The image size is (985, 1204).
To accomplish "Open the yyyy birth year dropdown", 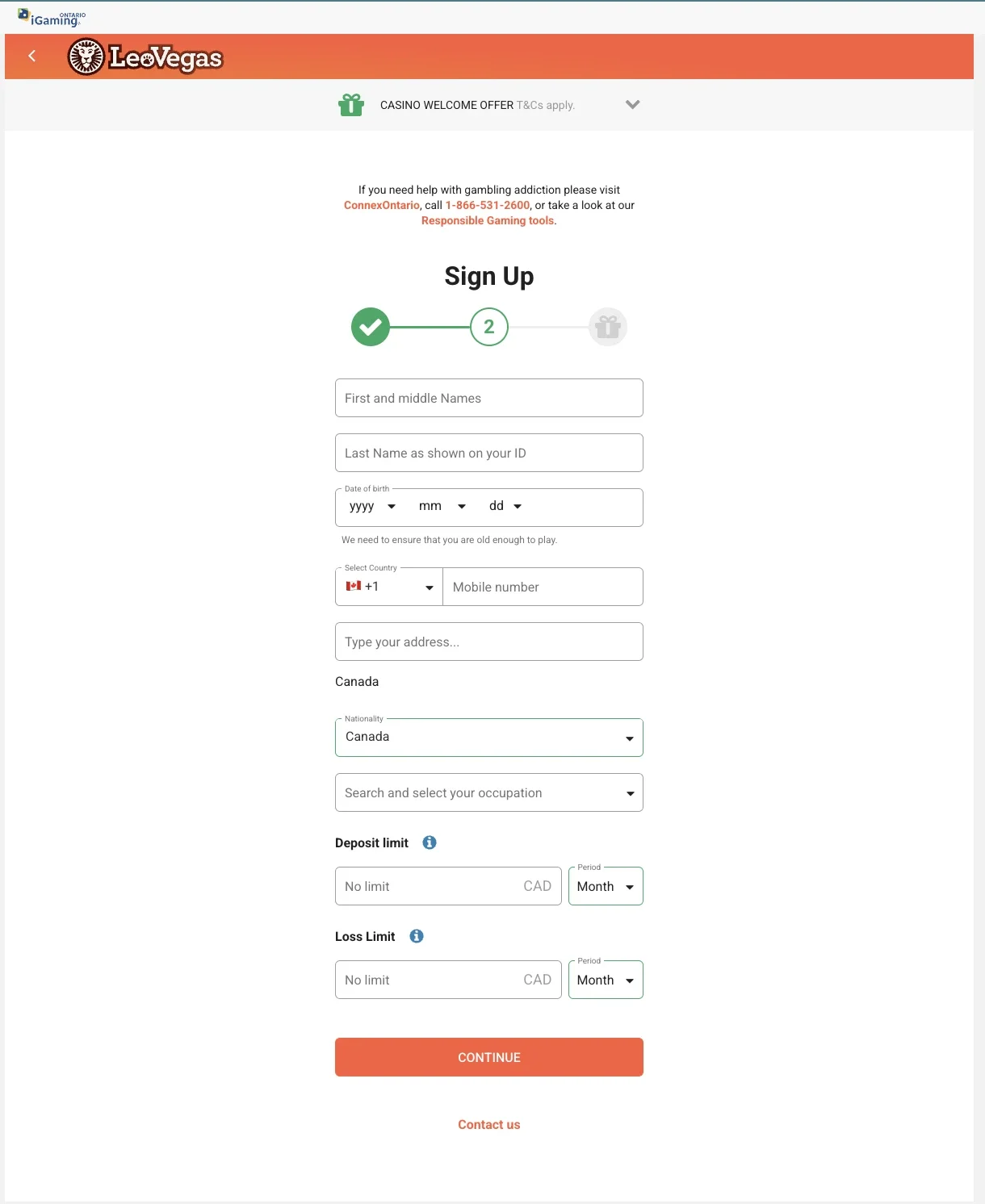I will [372, 507].
